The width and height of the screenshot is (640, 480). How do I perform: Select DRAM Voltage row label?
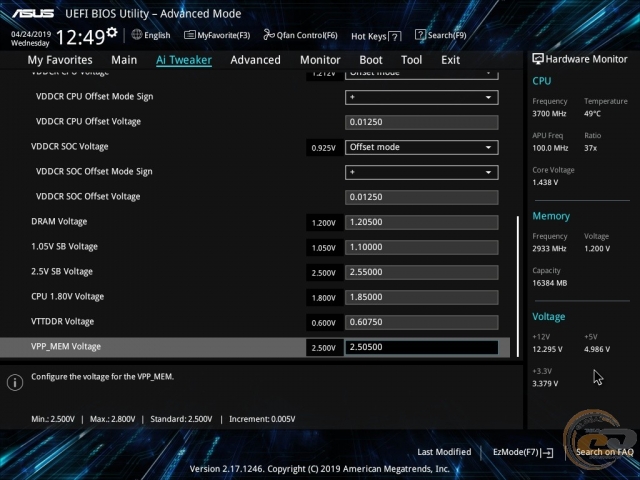click(x=59, y=222)
